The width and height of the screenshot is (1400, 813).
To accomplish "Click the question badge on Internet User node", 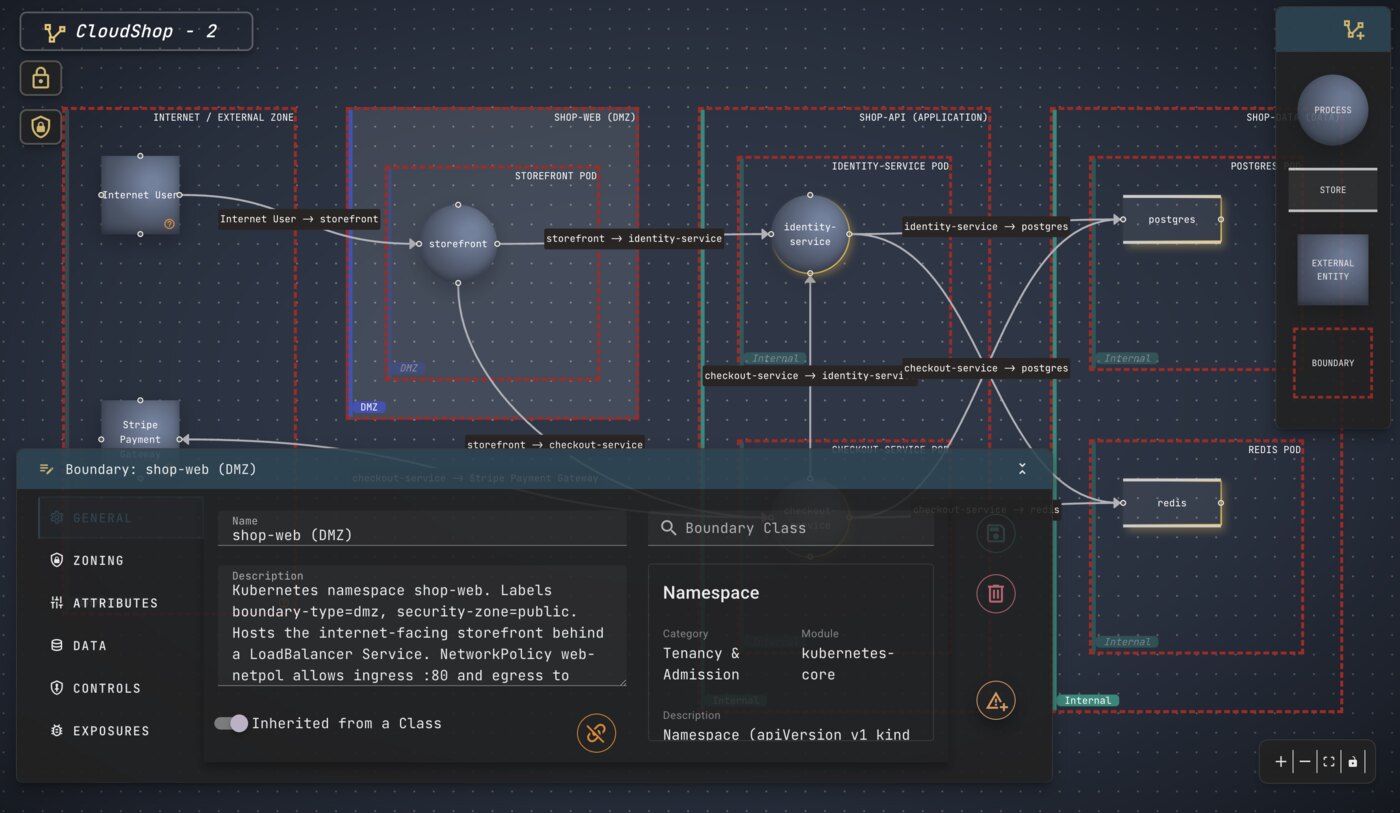I will coord(169,224).
